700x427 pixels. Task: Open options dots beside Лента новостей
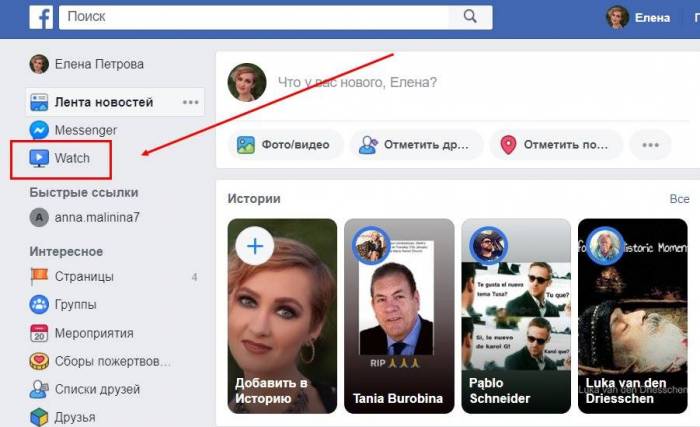190,102
